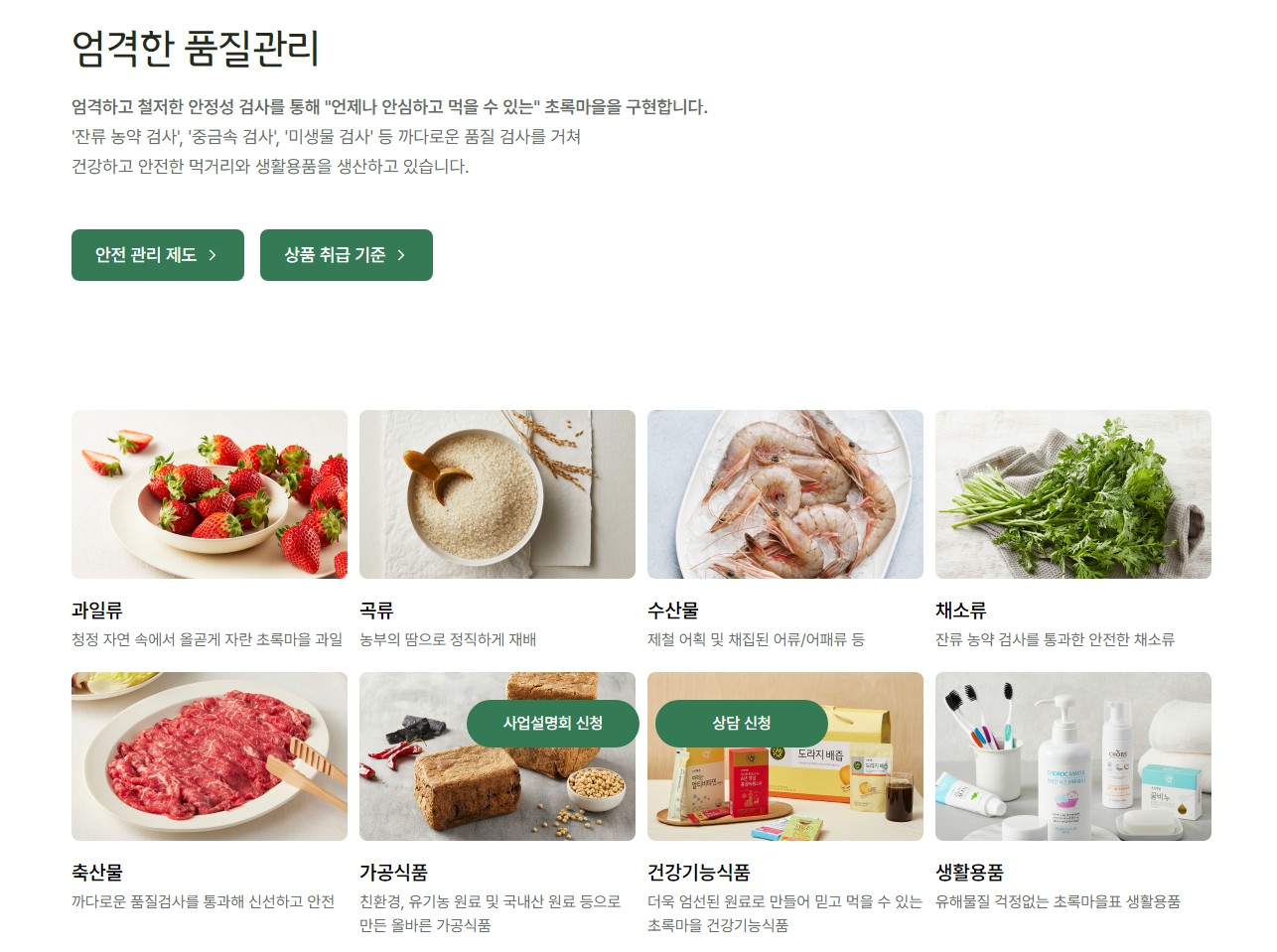Click chevron arrow on 상품 취급 기준
This screenshot has height=952, width=1277.
tap(401, 255)
